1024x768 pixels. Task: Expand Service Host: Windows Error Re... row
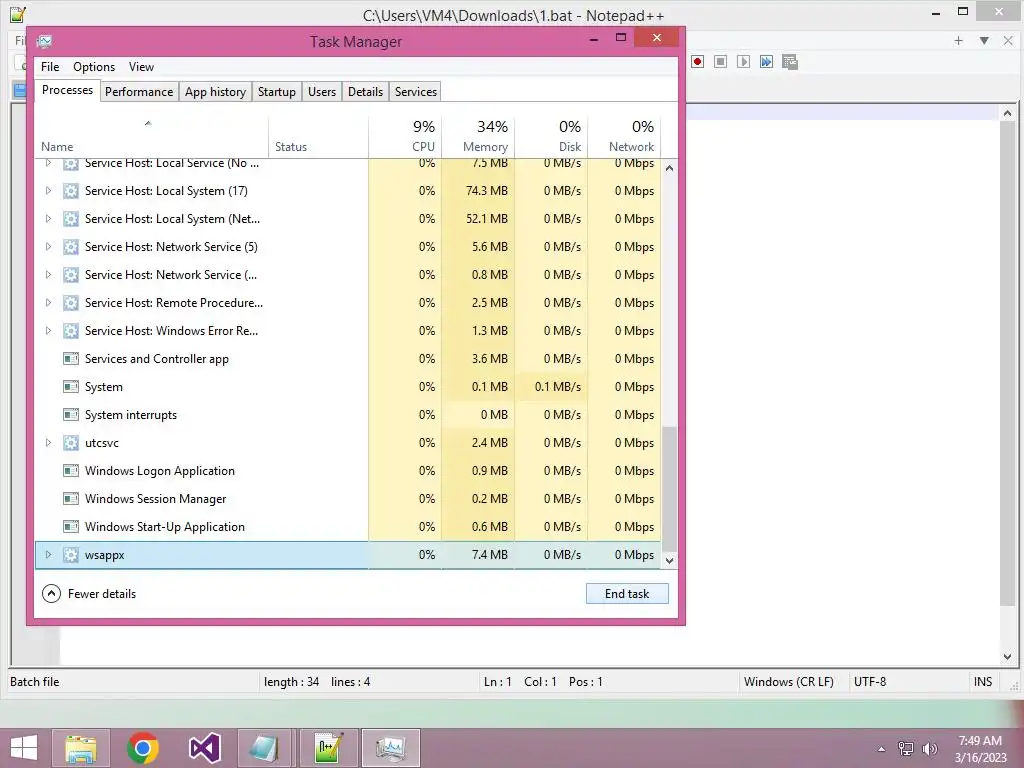click(48, 331)
